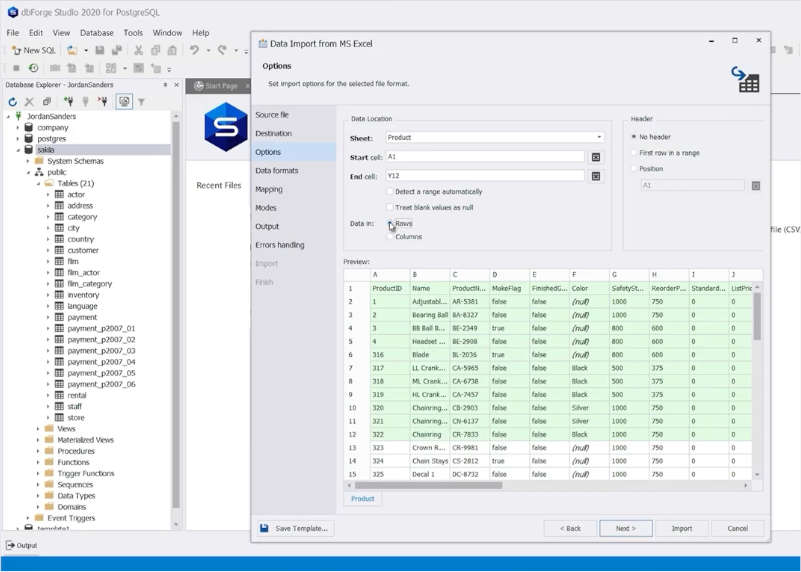This screenshot has height=572, width=801.
Task: Enable Detect a range automatically
Action: pos(390,192)
